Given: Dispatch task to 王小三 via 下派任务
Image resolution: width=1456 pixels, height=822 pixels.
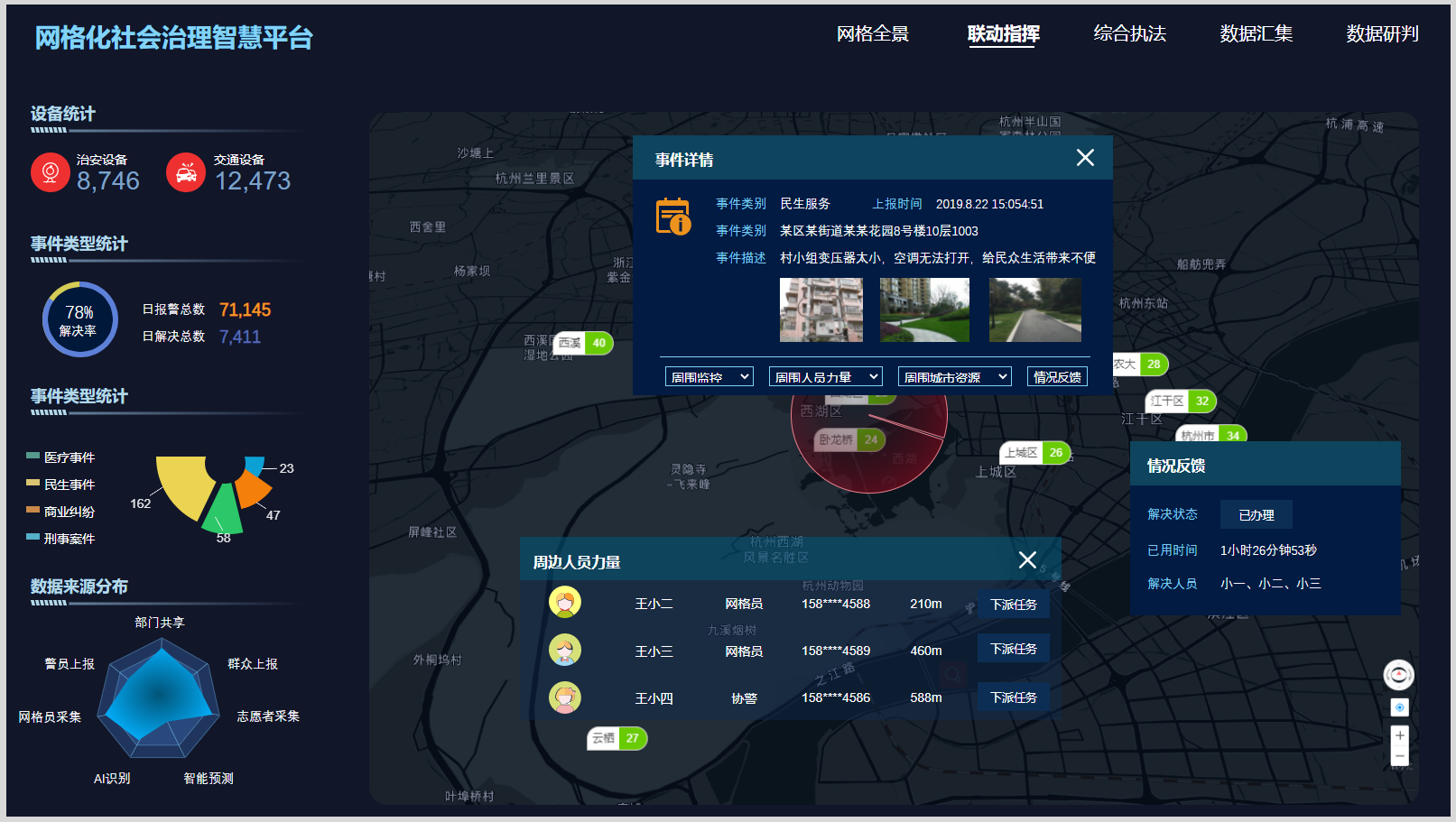Looking at the screenshot, I should click(x=1014, y=648).
